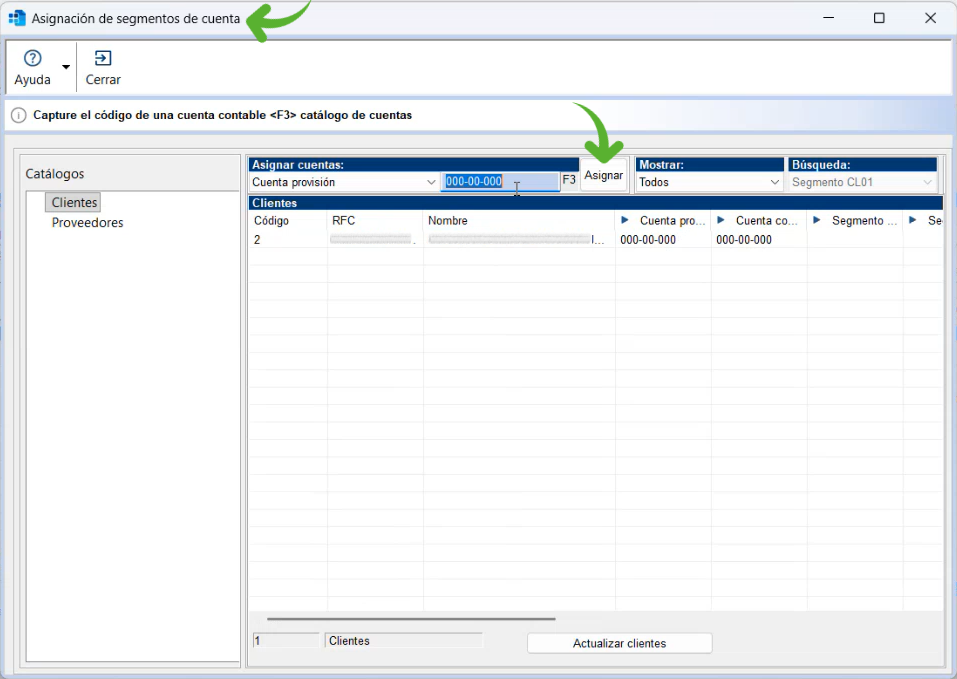Click the horizontal scrollbar below the grid
957x679 pixels.
pyautogui.click(x=410, y=619)
